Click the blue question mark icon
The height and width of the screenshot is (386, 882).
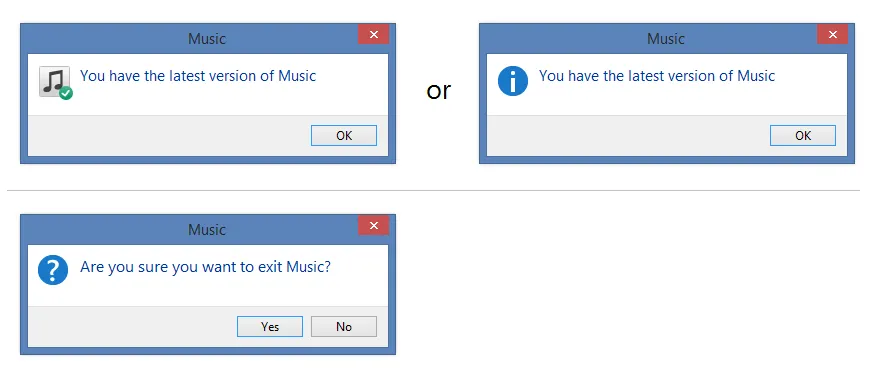(x=53, y=270)
